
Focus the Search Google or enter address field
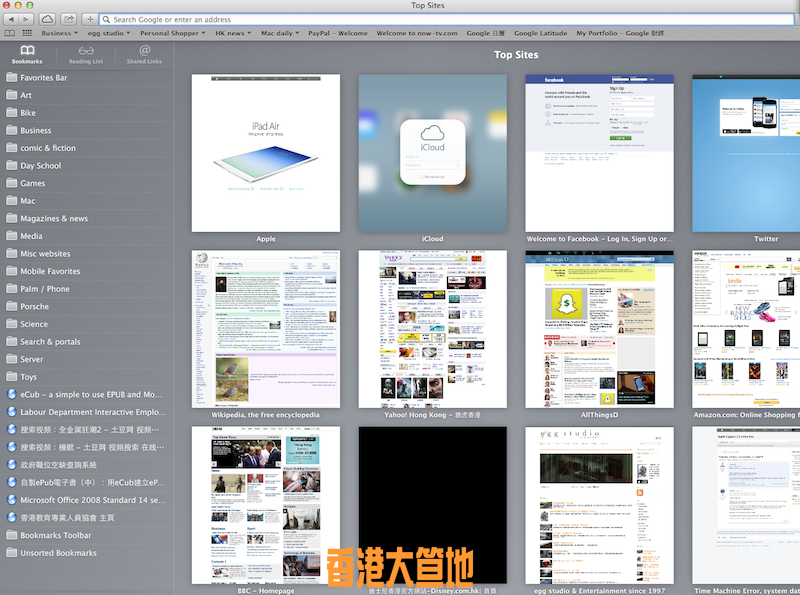446,19
